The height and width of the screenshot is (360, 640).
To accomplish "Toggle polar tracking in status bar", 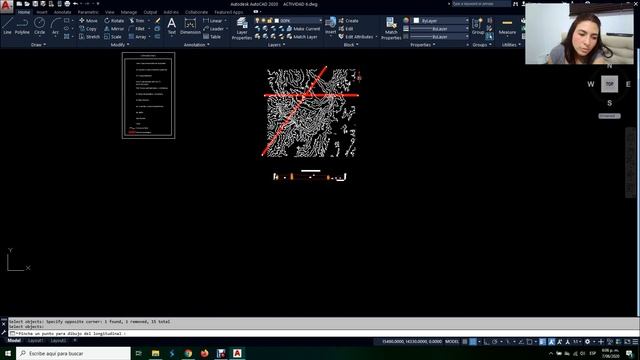I will point(494,342).
